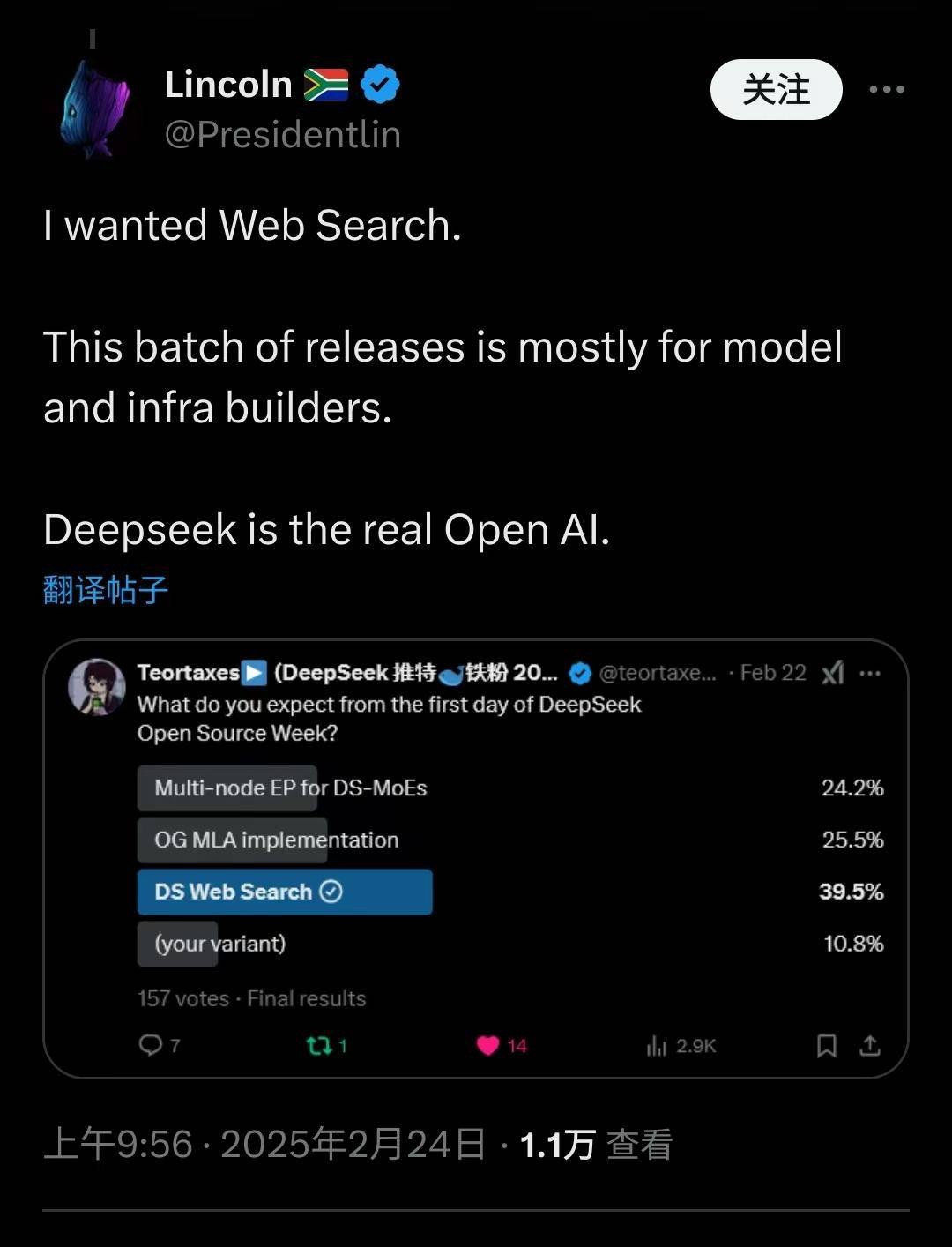The width and height of the screenshot is (952, 1247).
Task: Select the (your variant) poll option
Action: [x=220, y=944]
